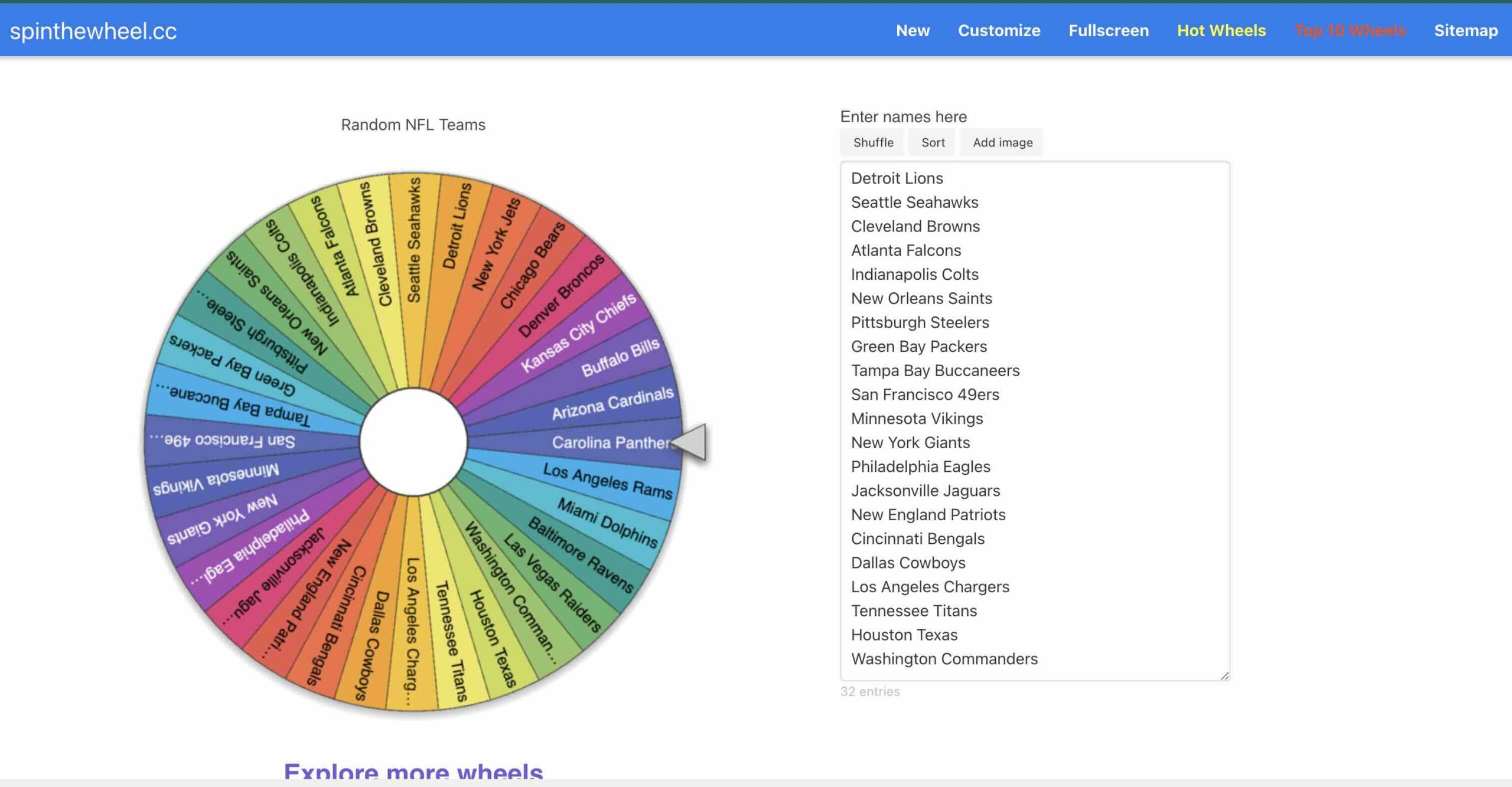Click the textarea resize handle
Viewport: 1512px width, 787px height.
[1224, 675]
